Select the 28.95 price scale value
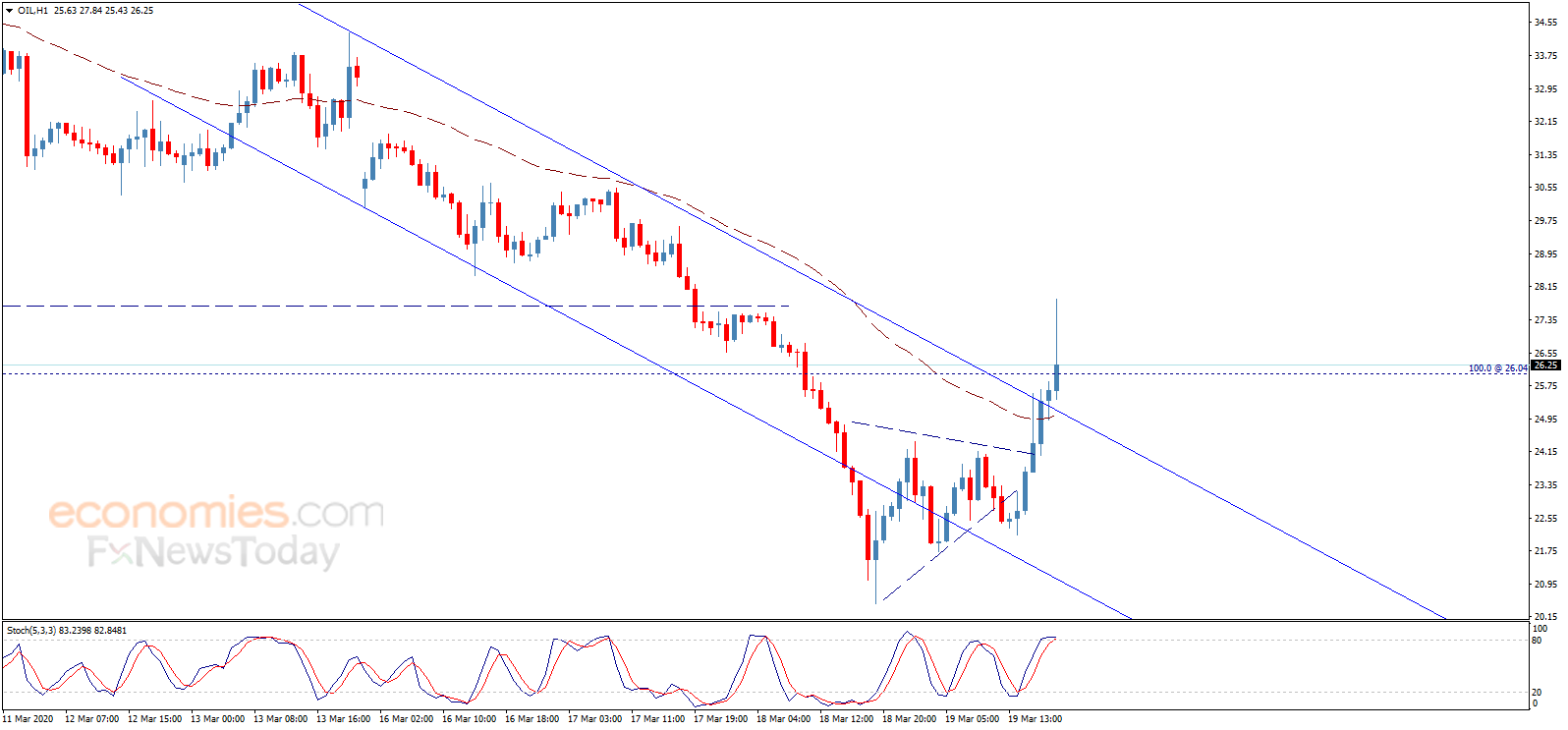1568x730 pixels. tap(1546, 254)
